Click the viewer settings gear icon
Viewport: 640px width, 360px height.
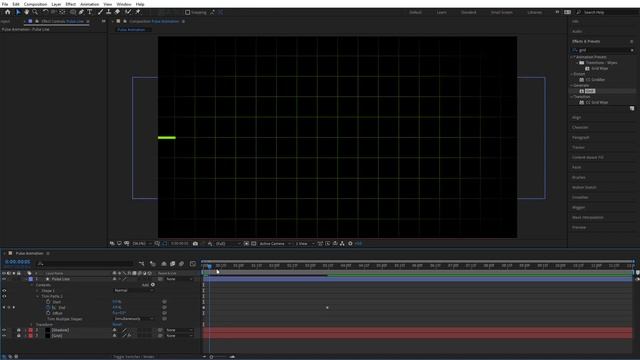click(x=350, y=244)
